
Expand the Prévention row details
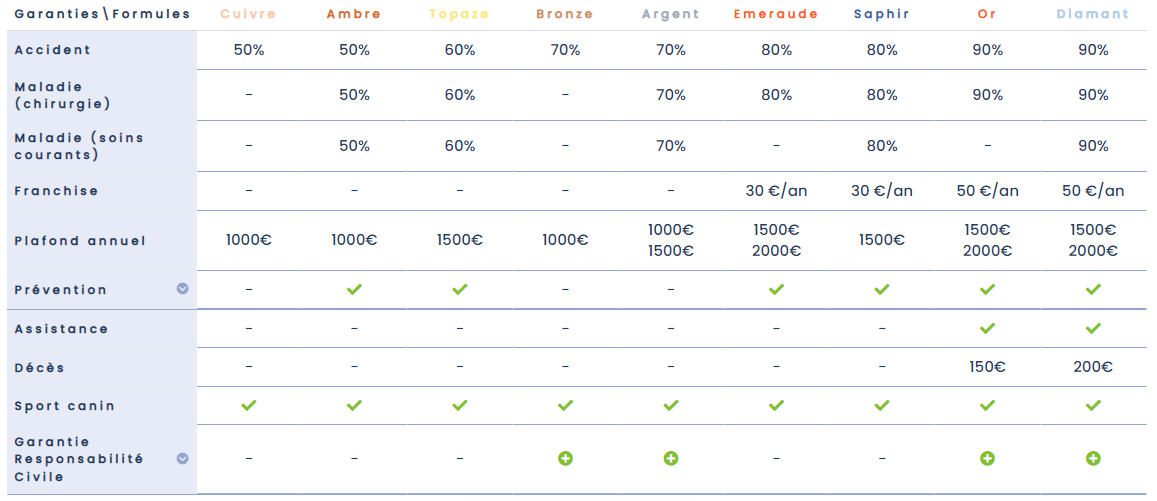182,289
